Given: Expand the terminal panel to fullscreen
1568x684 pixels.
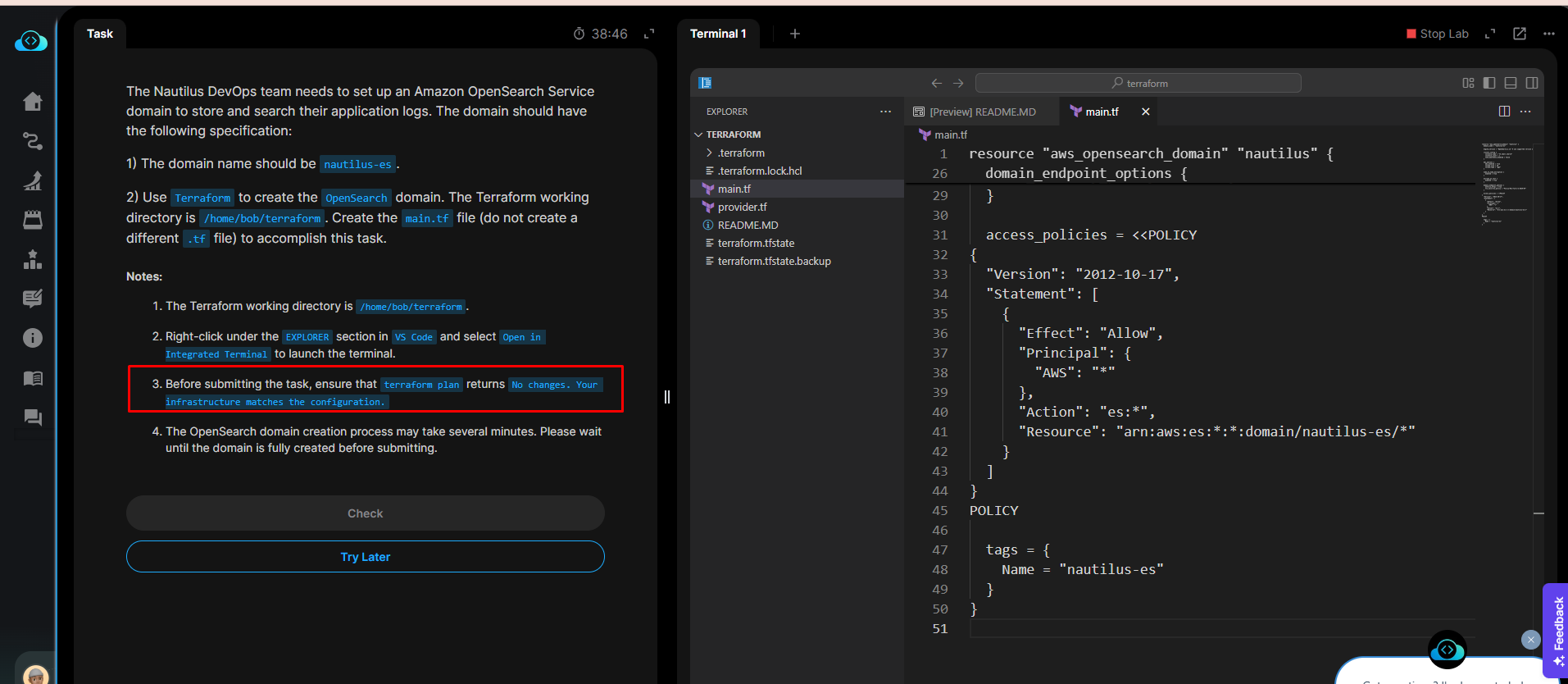Looking at the screenshot, I should coord(1490,34).
